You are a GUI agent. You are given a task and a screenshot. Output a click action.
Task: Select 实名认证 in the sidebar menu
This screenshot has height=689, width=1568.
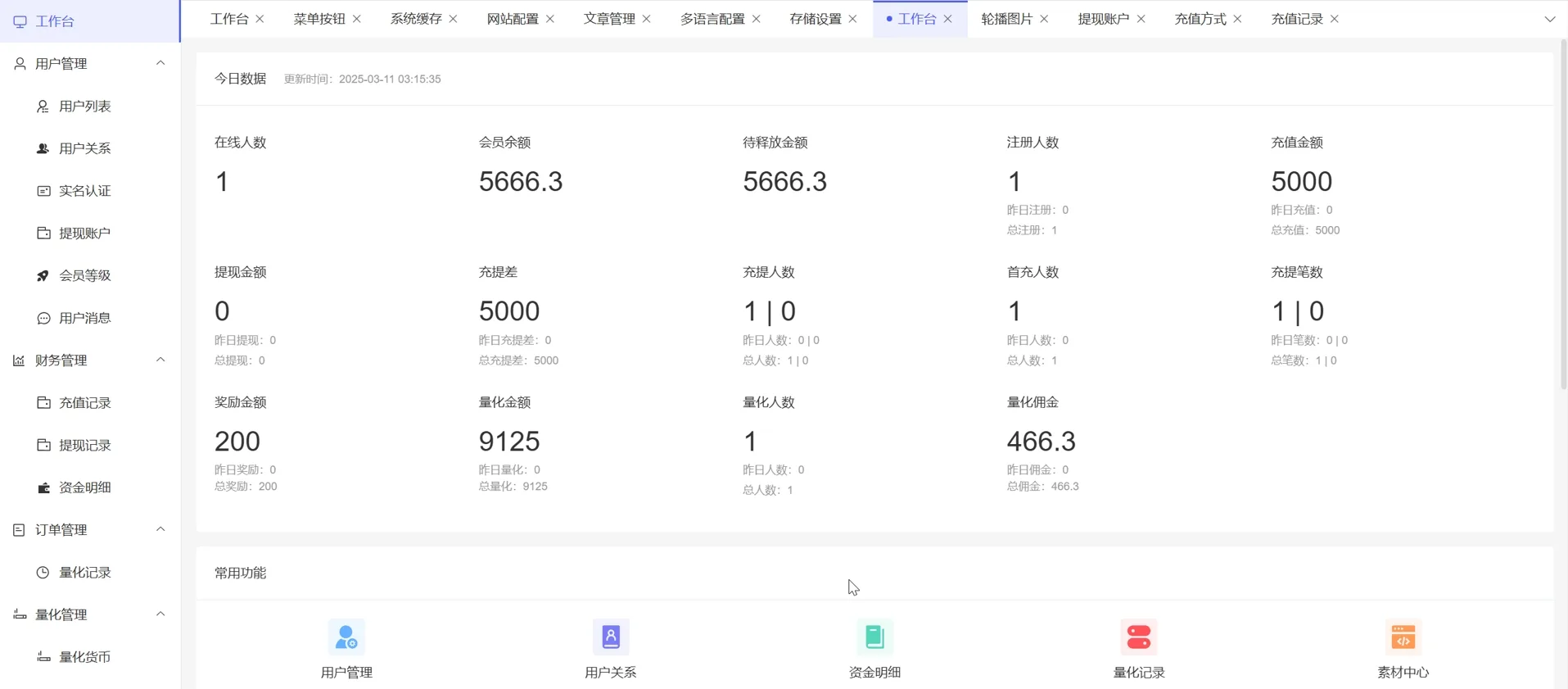[84, 191]
